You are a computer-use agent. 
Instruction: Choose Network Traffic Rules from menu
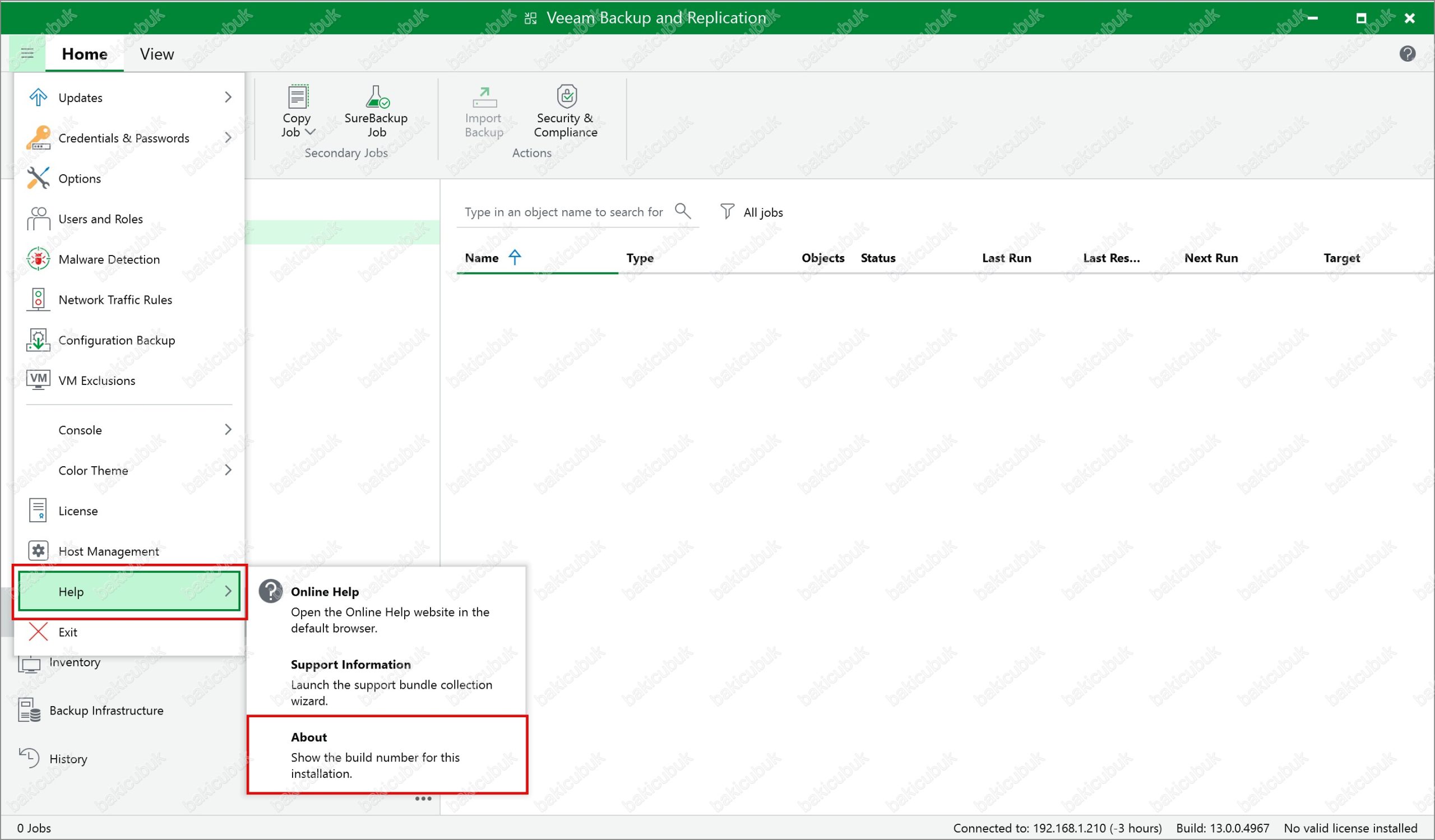coord(129,299)
